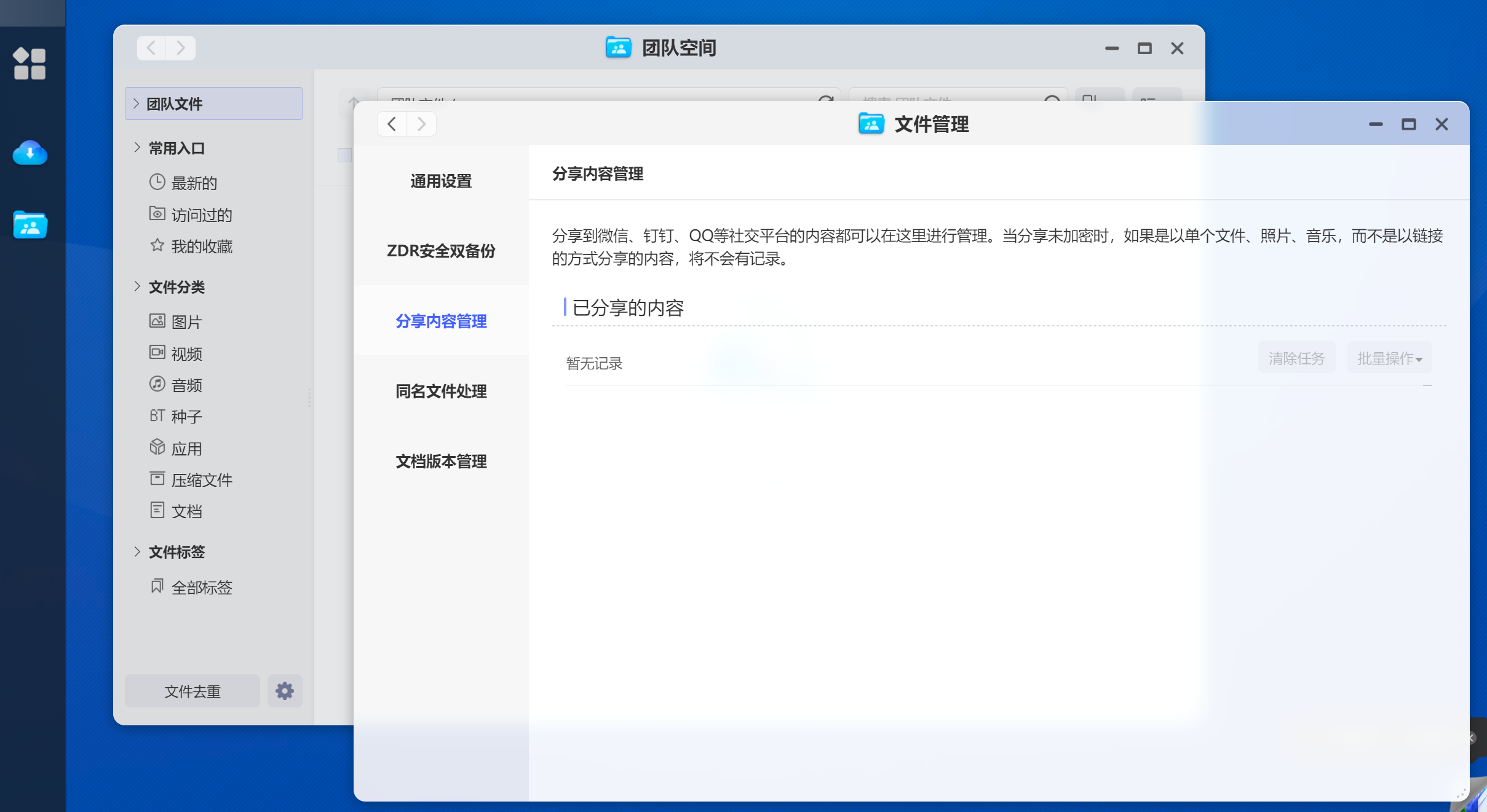Select 压缩文件 category
1487x812 pixels.
[x=202, y=480]
